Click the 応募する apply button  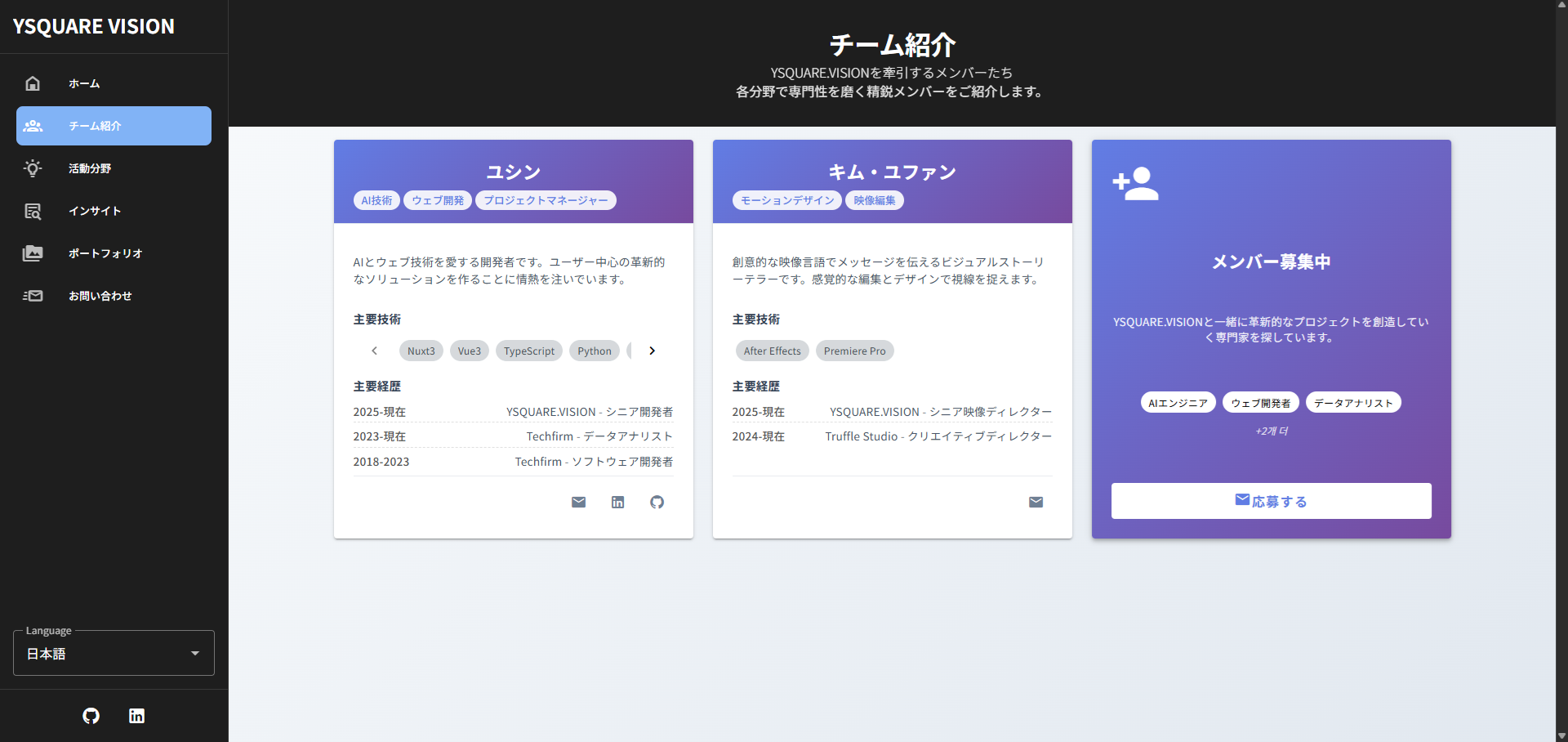[x=1271, y=501]
